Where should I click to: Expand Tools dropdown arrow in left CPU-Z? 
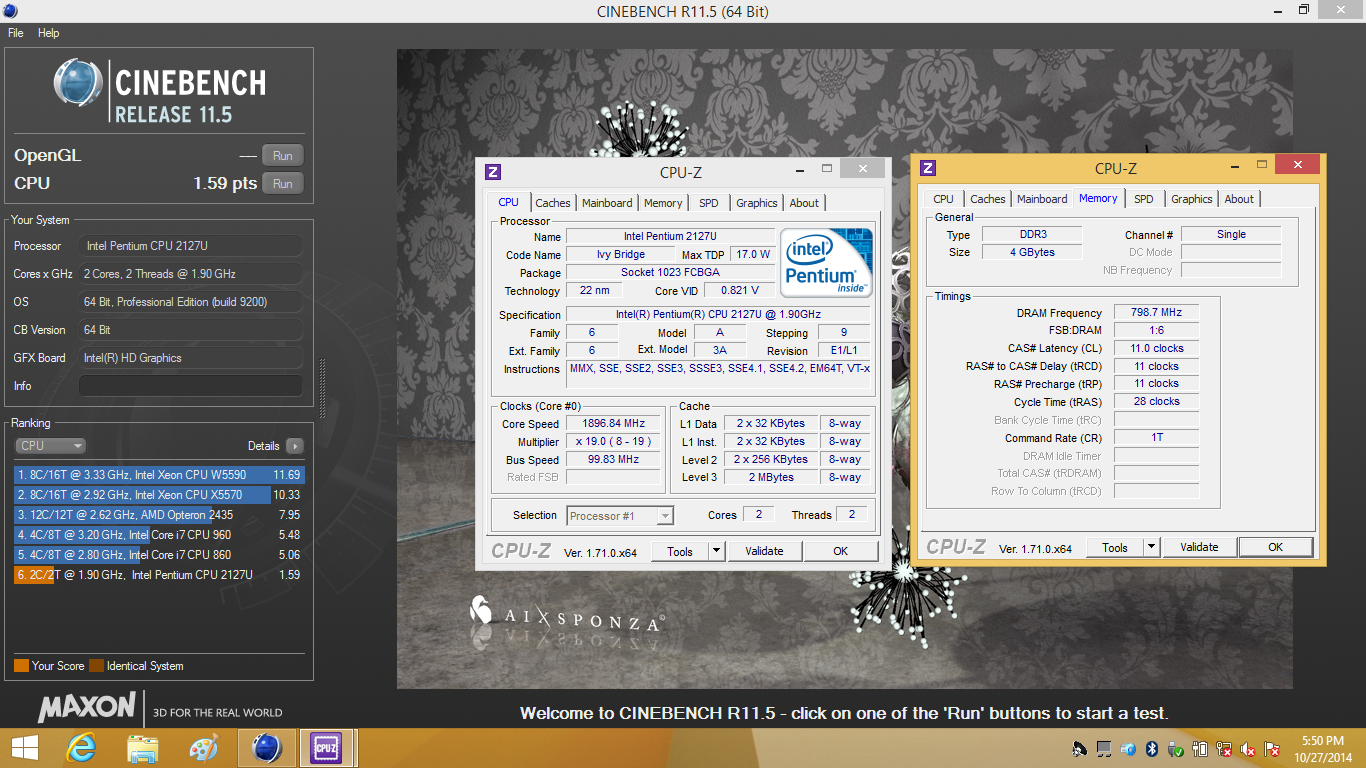[x=717, y=551]
